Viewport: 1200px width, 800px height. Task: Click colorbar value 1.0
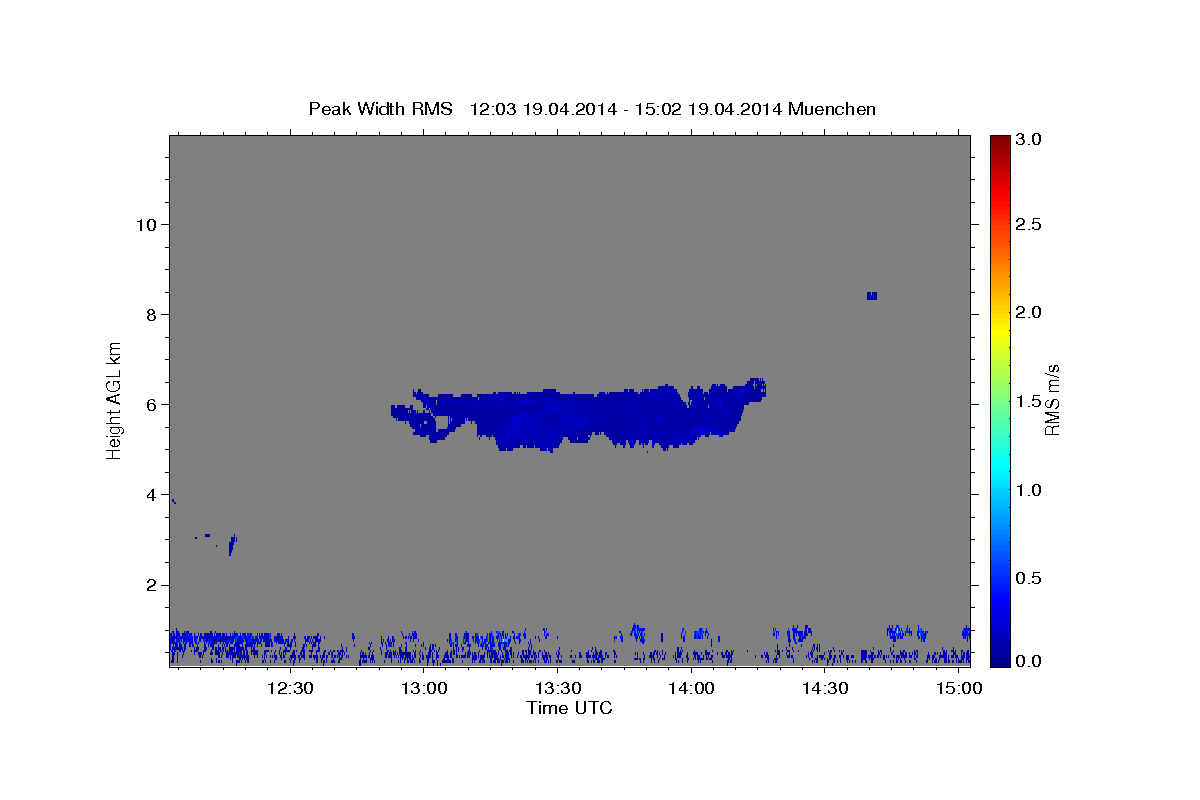pos(1030,490)
